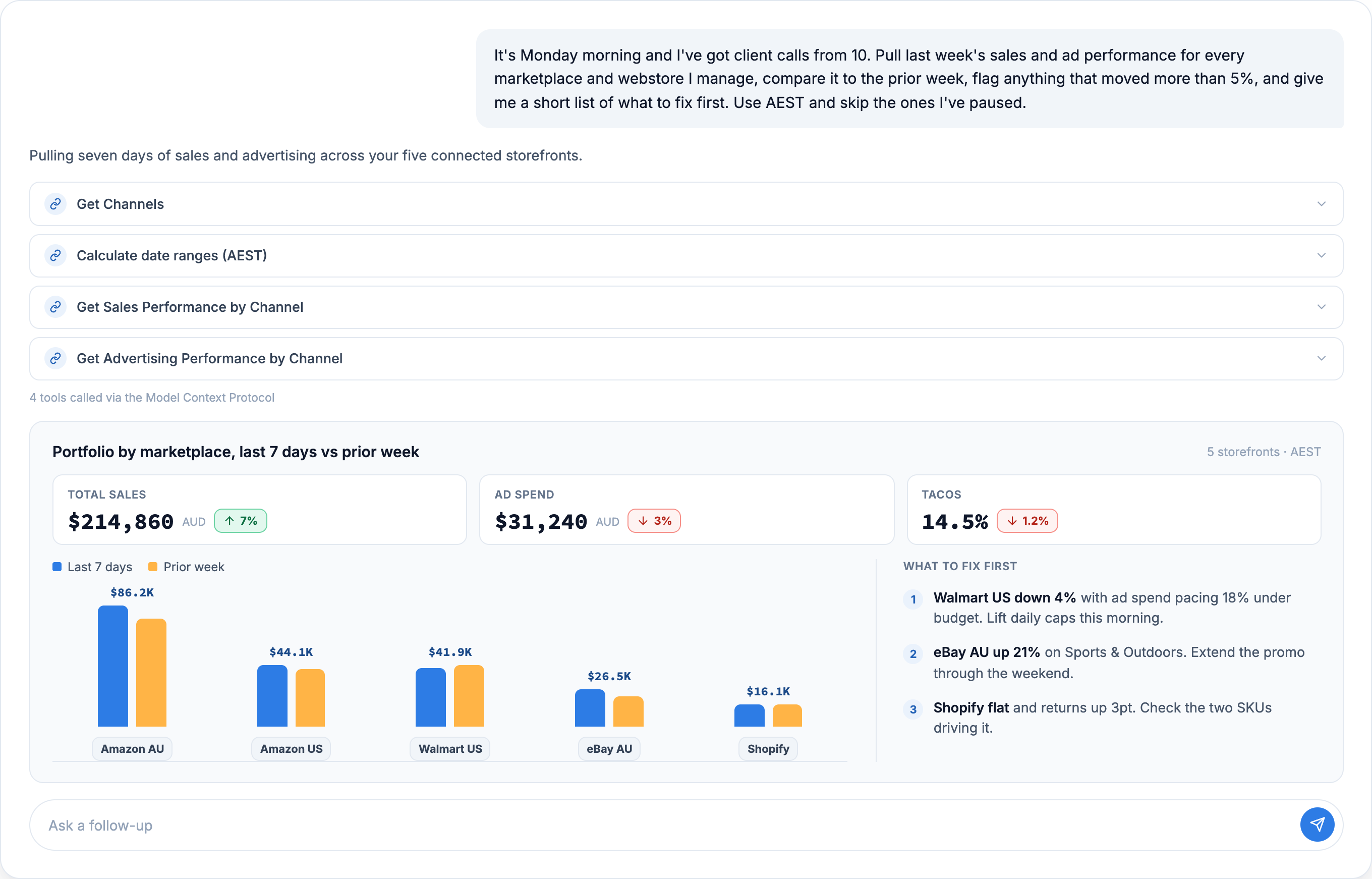Click the $31,240 ad spend value
Image resolution: width=1372 pixels, height=879 pixels.
[x=541, y=521]
